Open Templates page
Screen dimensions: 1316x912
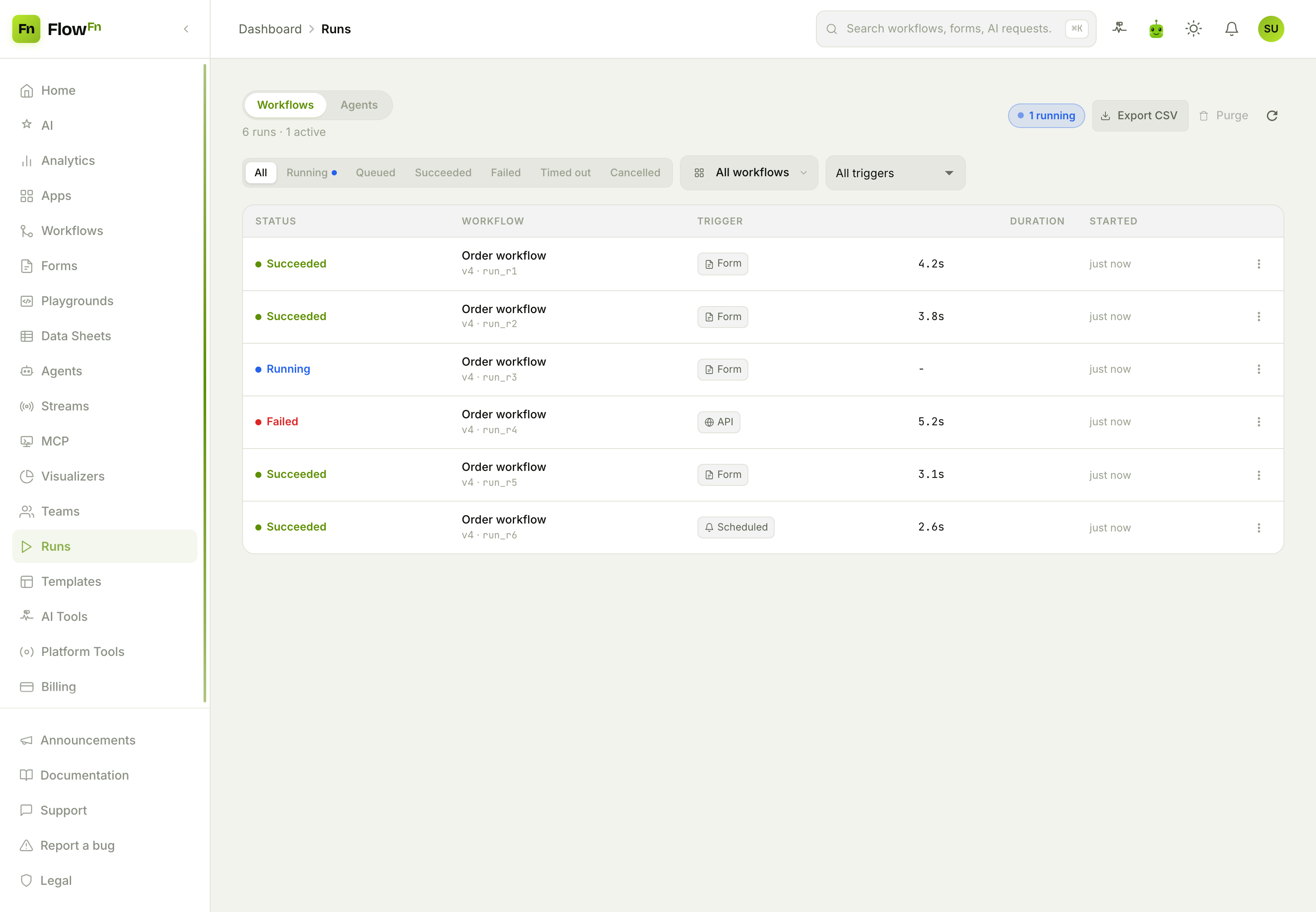click(x=104, y=581)
